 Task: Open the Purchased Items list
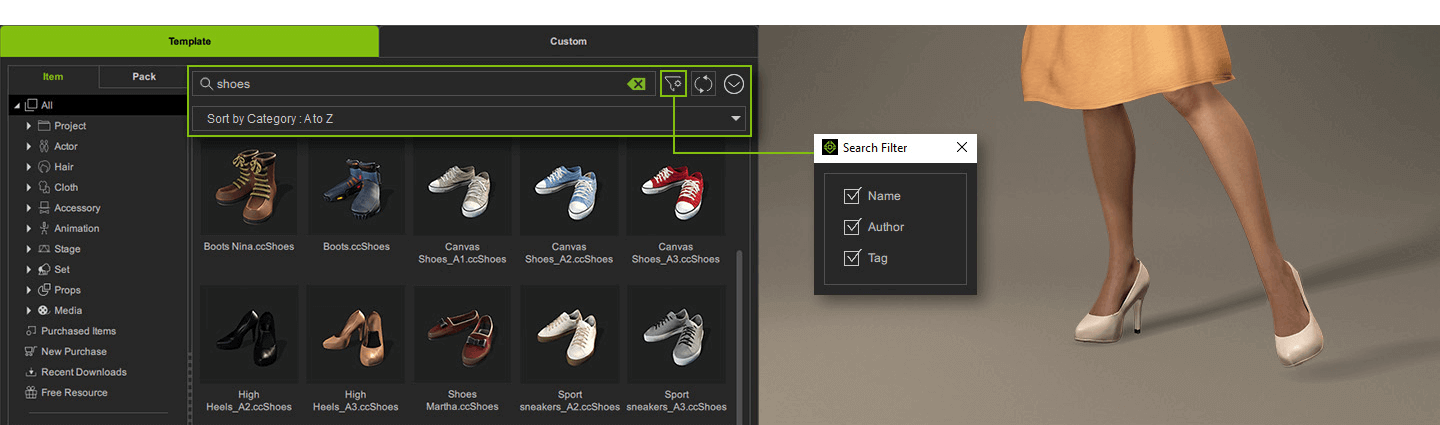point(78,331)
